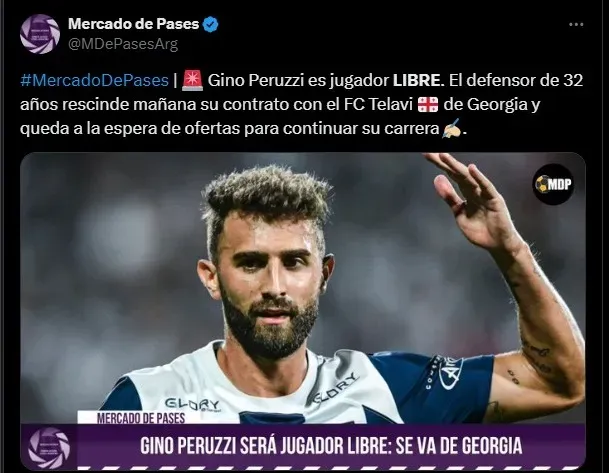Click the Georgia flag emoji

tap(428, 104)
